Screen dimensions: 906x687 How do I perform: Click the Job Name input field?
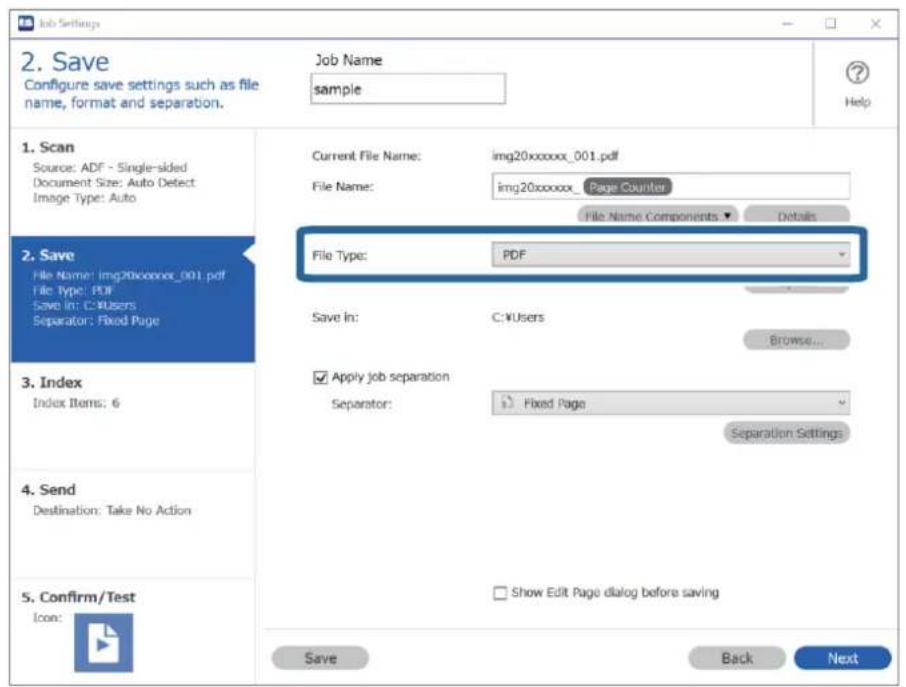(x=408, y=89)
